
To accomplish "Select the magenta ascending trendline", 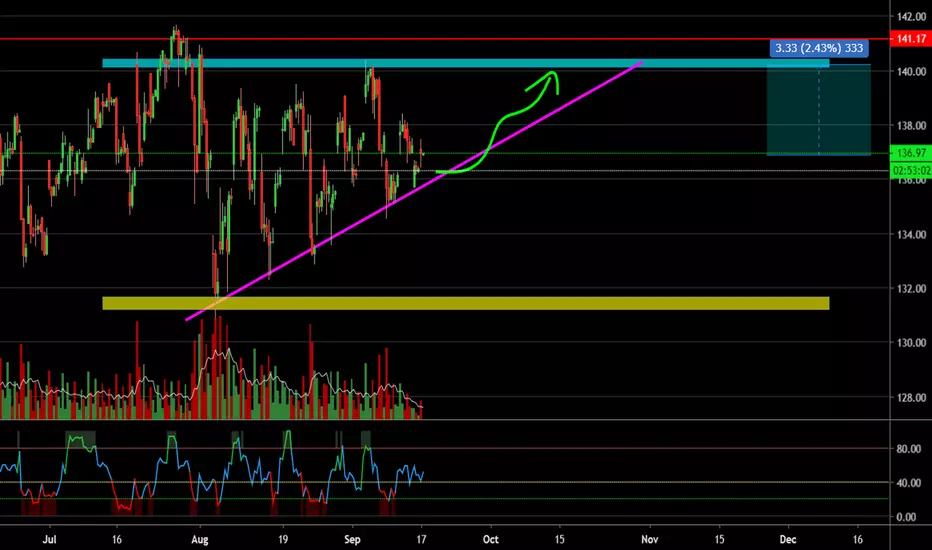I will click(x=414, y=190).
